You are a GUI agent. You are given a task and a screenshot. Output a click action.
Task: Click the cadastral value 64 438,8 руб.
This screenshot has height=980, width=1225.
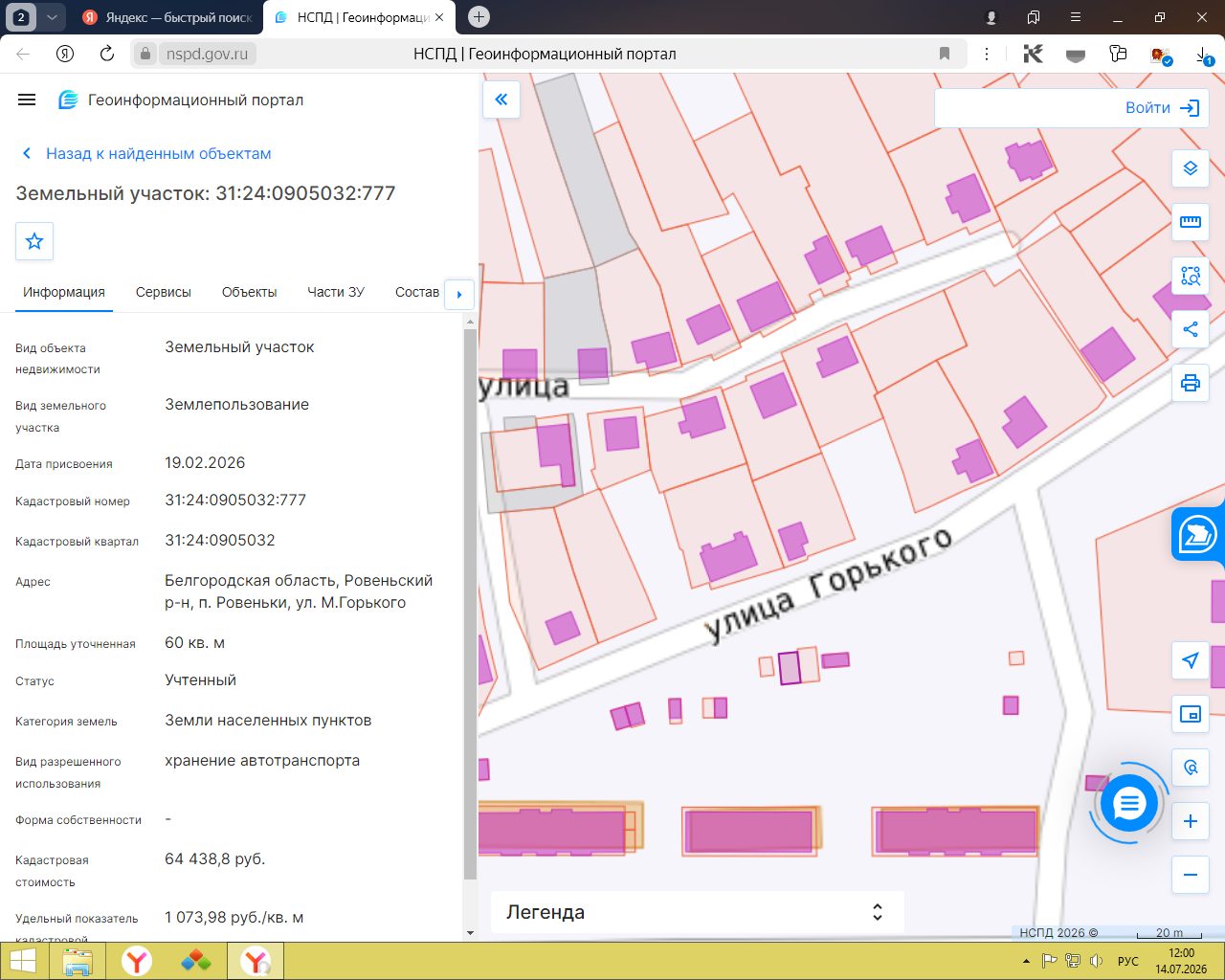tap(215, 858)
